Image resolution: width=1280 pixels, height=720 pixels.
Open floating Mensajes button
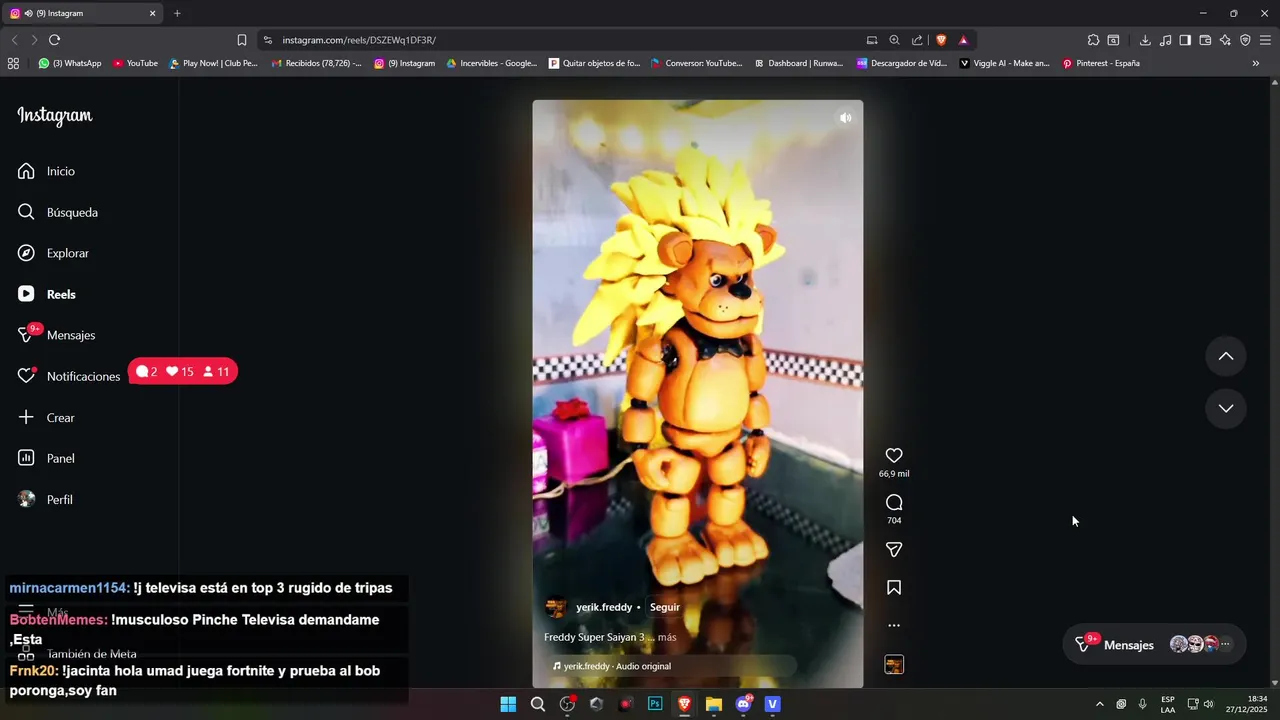tap(1154, 645)
